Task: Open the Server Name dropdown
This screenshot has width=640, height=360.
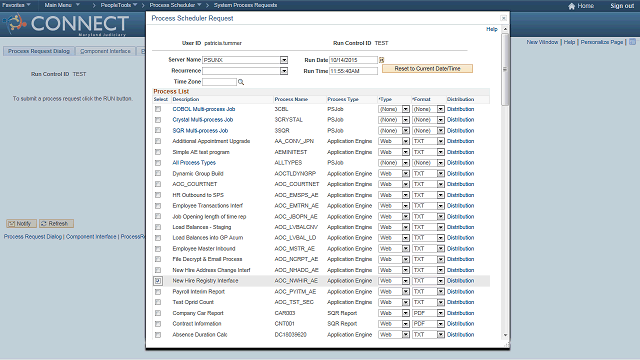Action: click(x=284, y=60)
